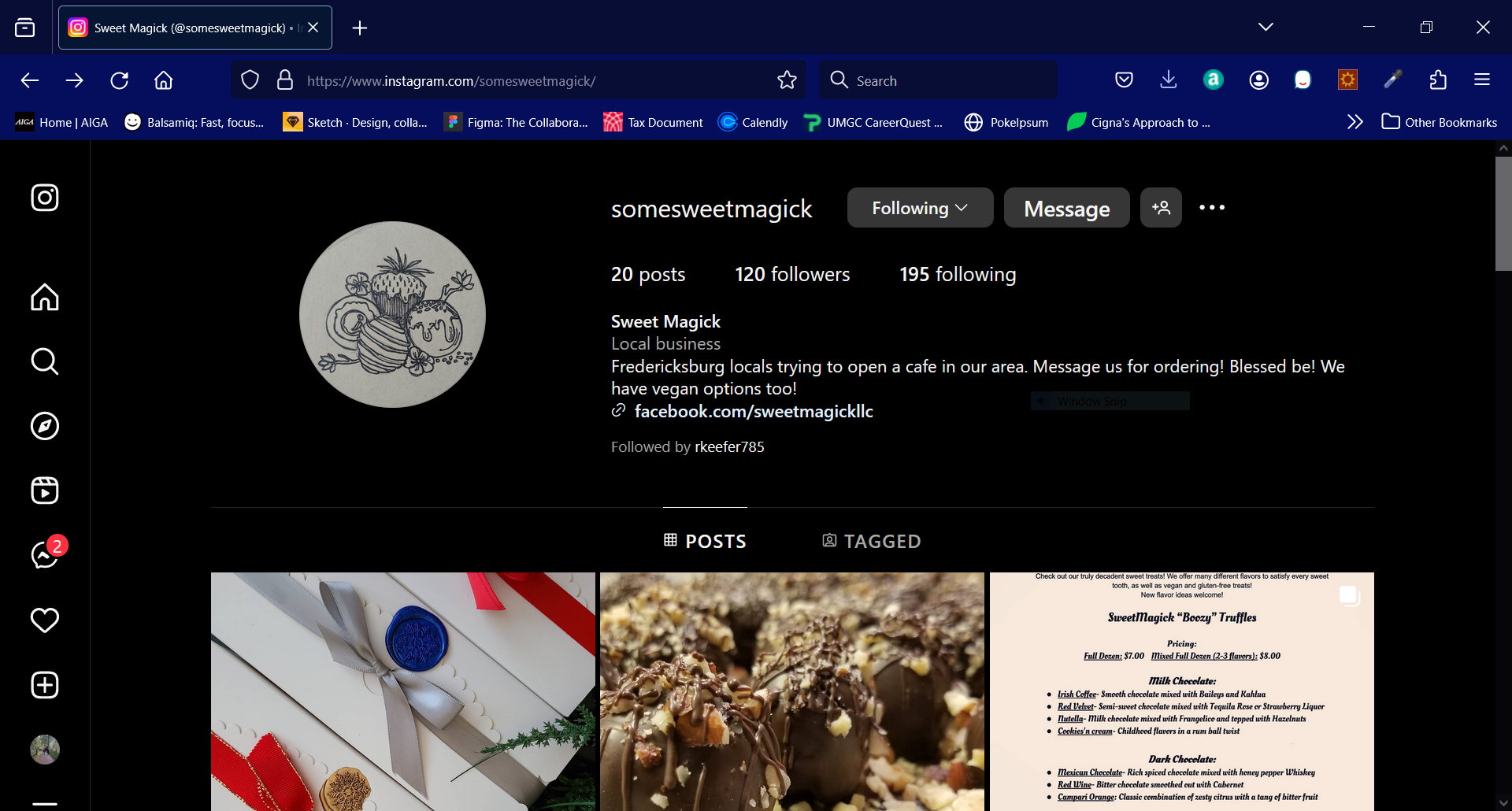The width and height of the screenshot is (1512, 811).
Task: Open Notifications heart icon
Action: click(45, 620)
